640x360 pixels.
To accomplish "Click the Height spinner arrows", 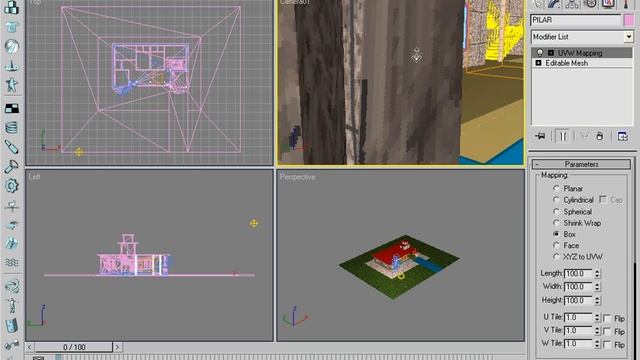I will (x=597, y=300).
